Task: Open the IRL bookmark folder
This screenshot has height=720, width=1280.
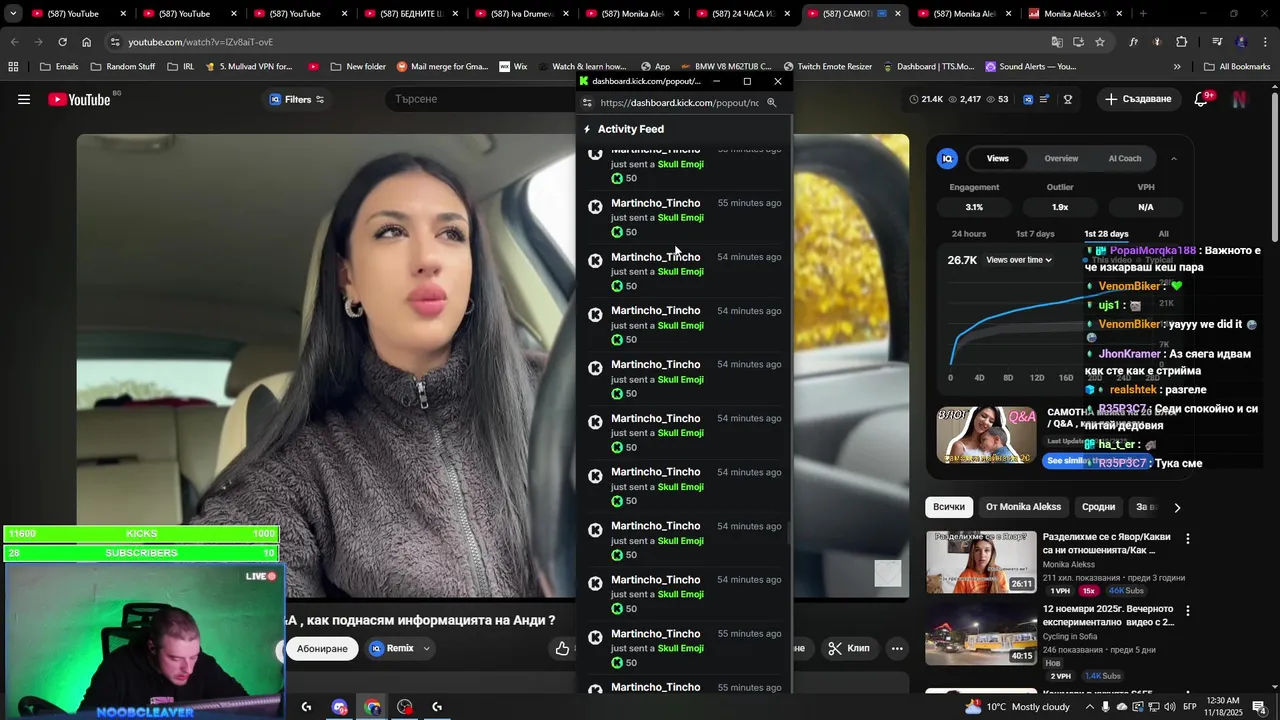Action: [181, 67]
